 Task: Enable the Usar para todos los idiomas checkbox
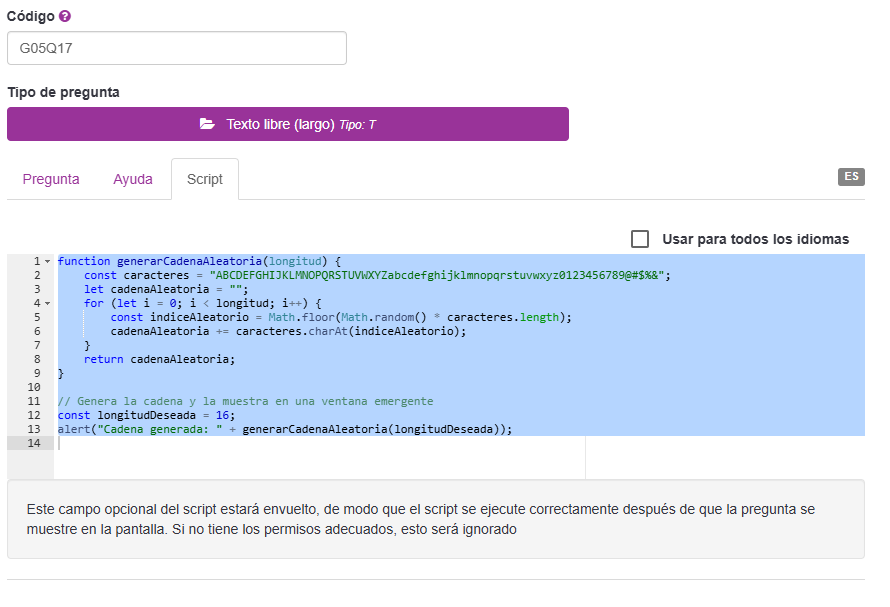point(640,239)
